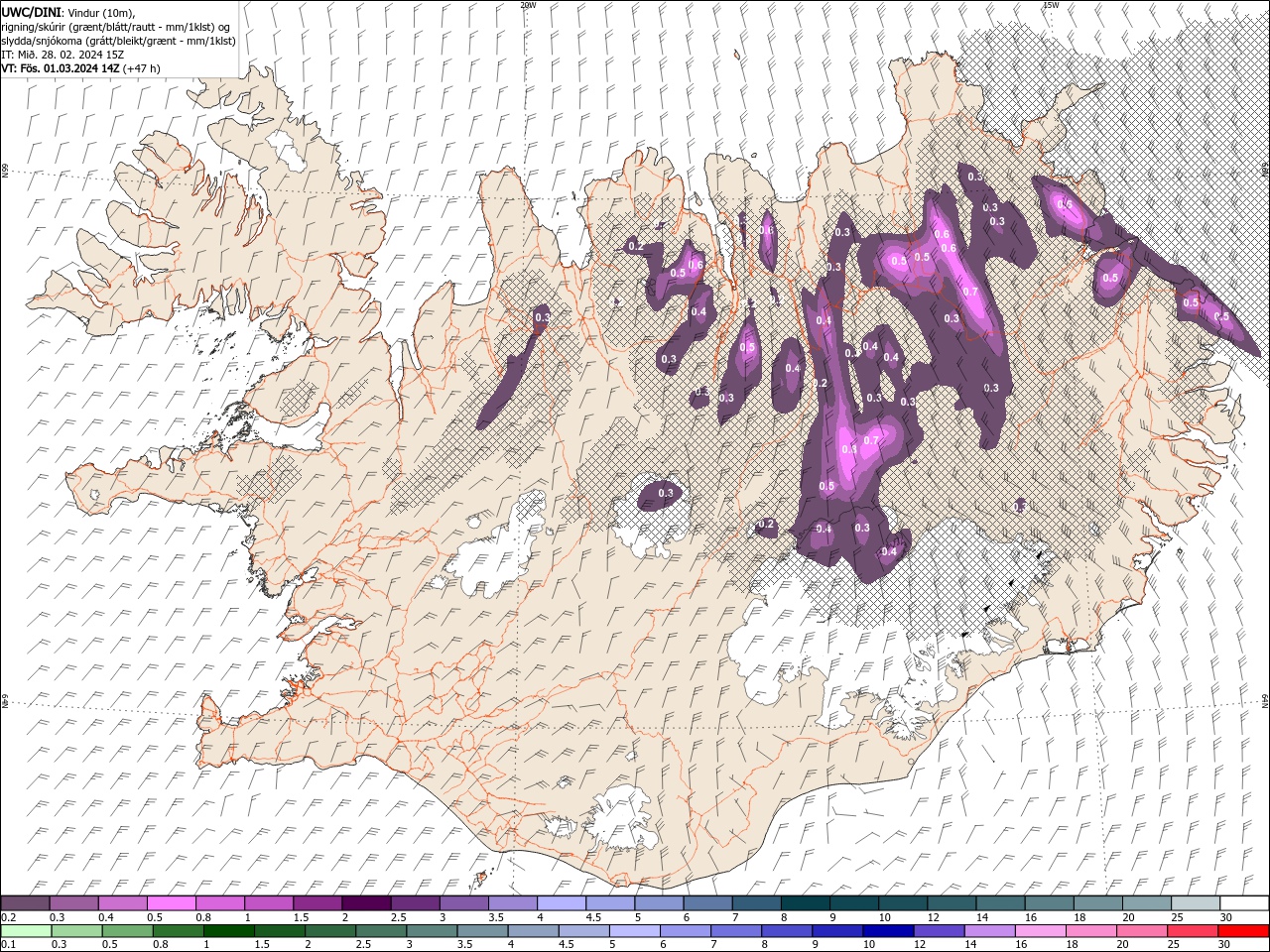The height and width of the screenshot is (952, 1270).
Task: Click the bottom-row deep blue swatch between 10 and 12
Action: click(x=886, y=931)
